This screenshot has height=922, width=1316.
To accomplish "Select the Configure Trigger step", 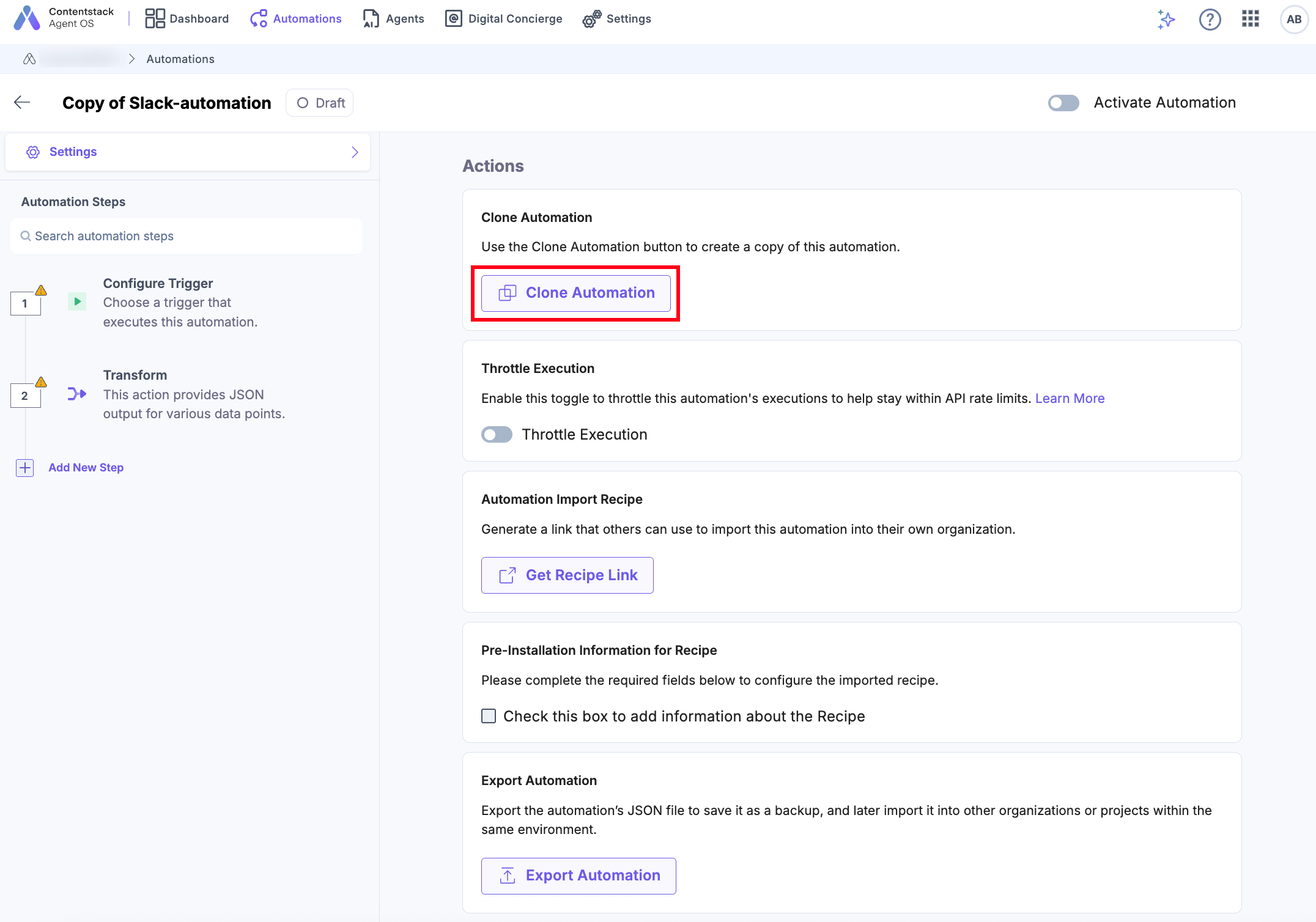I will pyautogui.click(x=158, y=284).
